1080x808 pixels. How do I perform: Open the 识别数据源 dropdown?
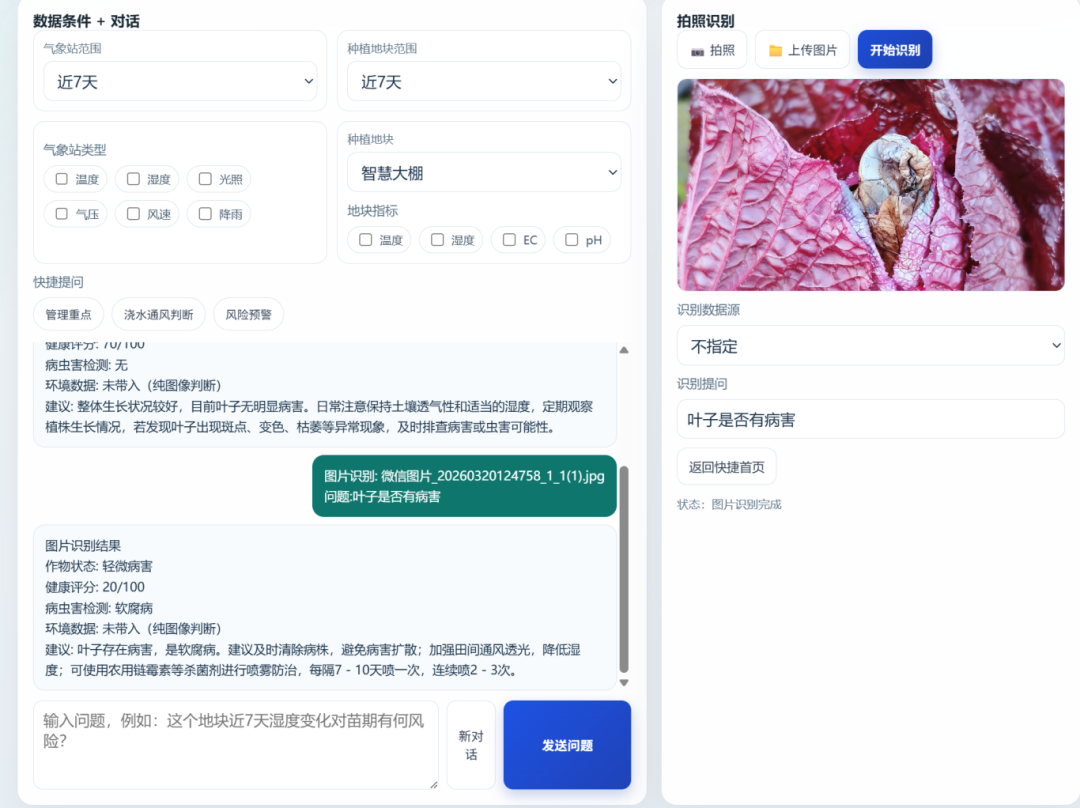coord(870,346)
